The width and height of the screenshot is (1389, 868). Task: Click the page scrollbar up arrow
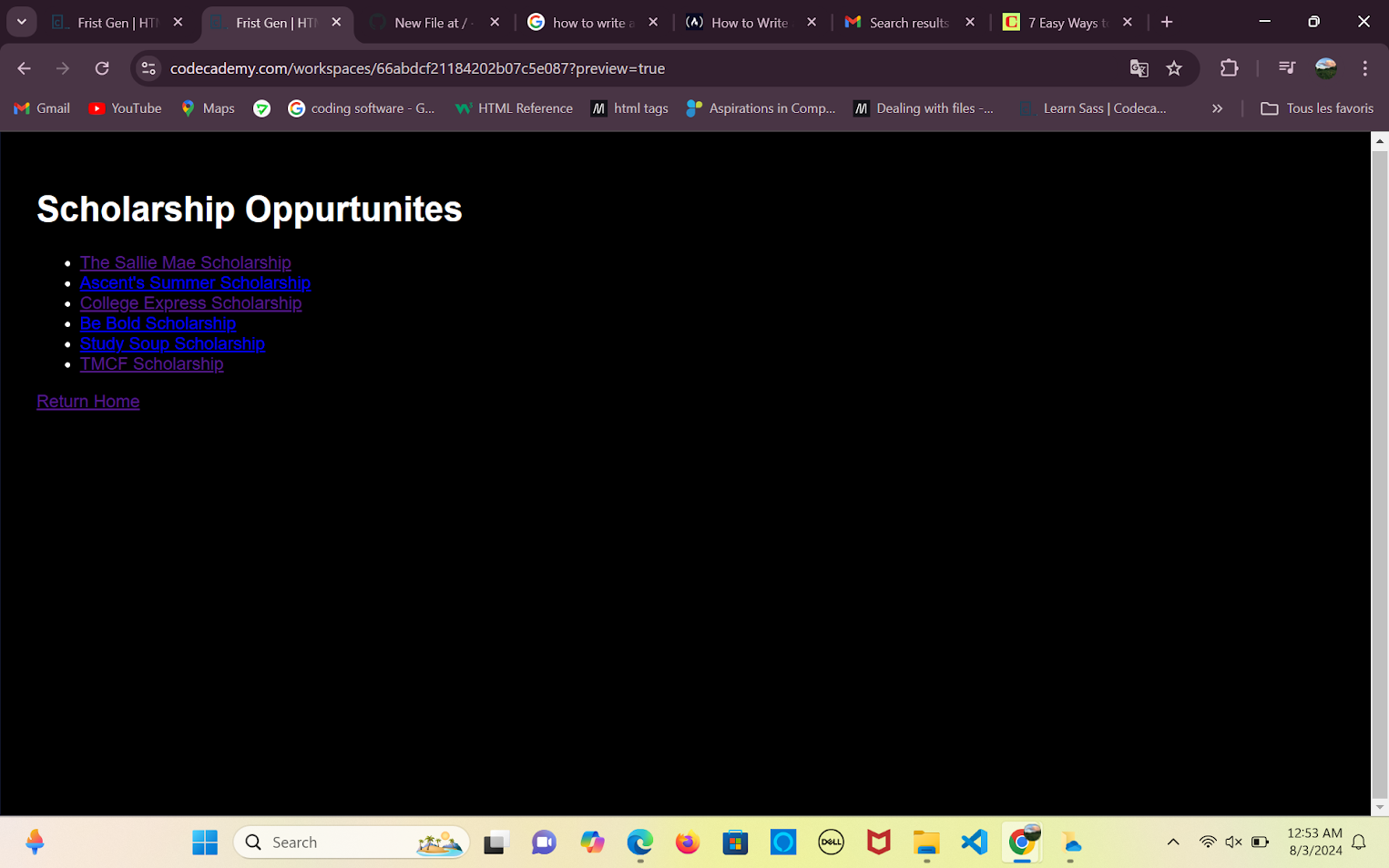[1380, 141]
